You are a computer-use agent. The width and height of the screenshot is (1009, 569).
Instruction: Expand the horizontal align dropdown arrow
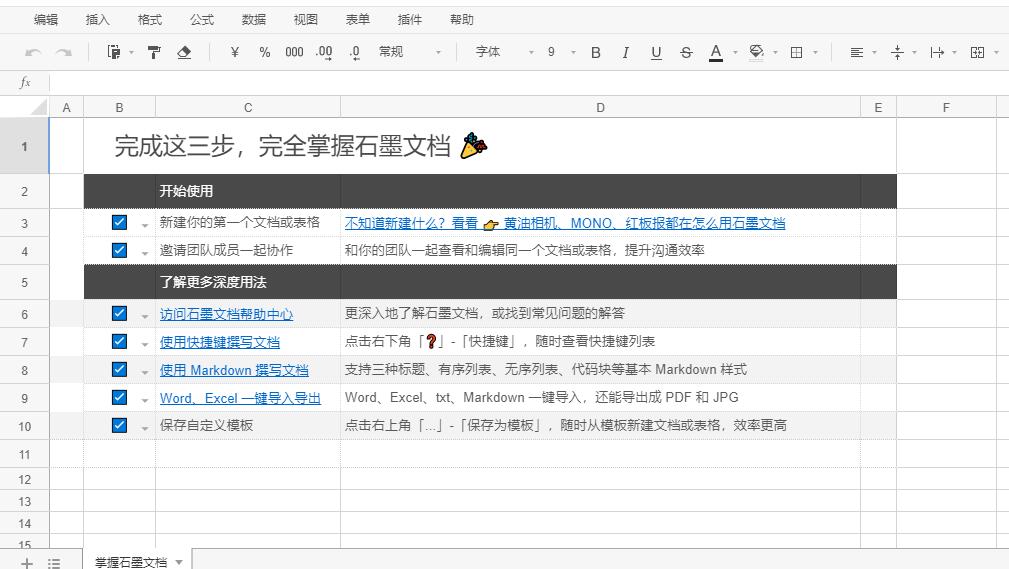(875, 53)
